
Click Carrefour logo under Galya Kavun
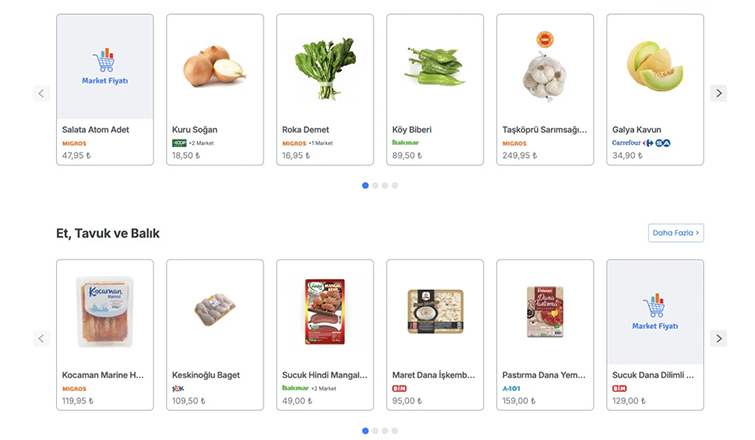pos(632,143)
